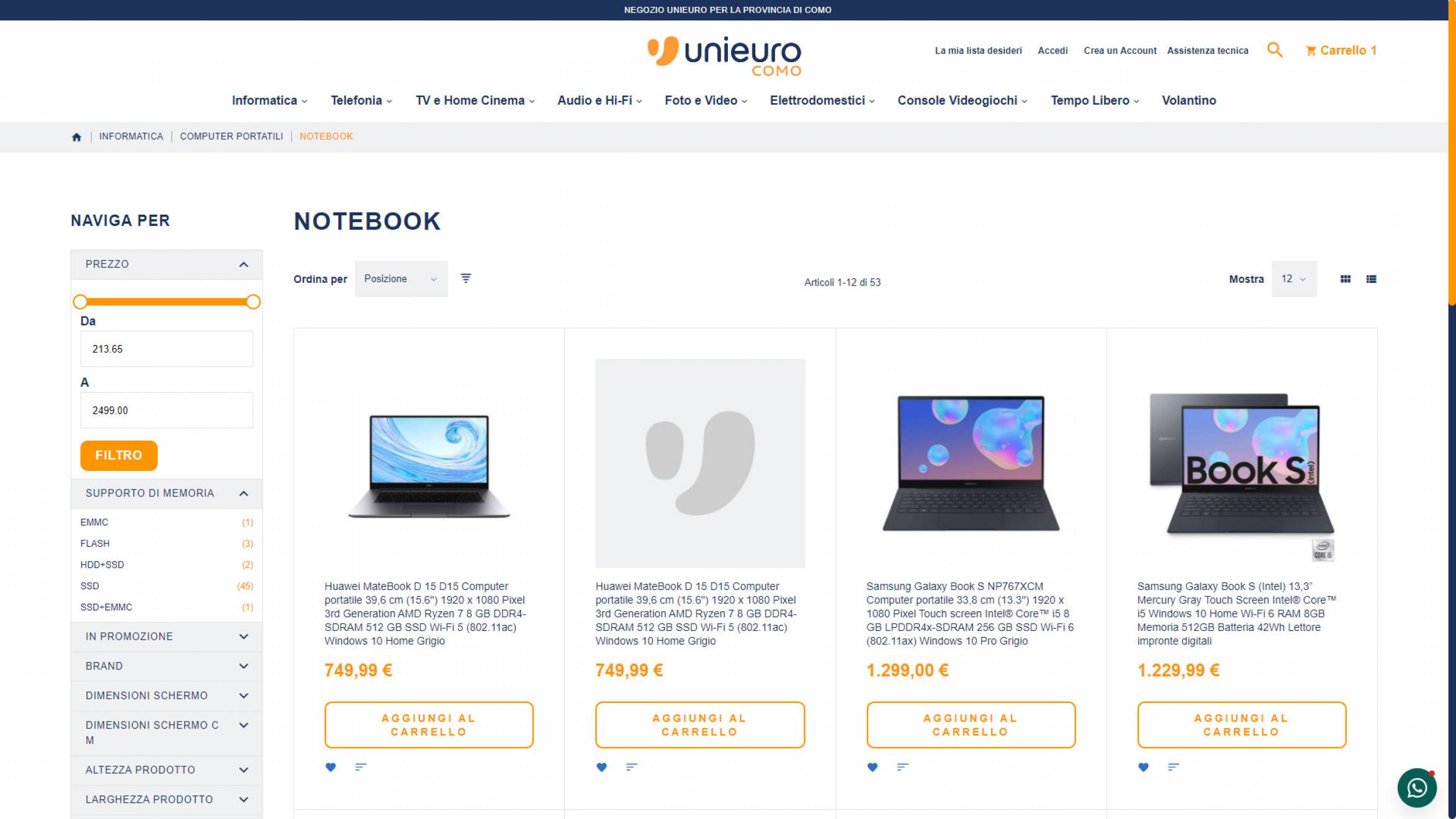Viewport: 1456px width, 819px height.
Task: Add Samsung Galaxy Book S NP767XCM to wishlist
Action: [873, 767]
